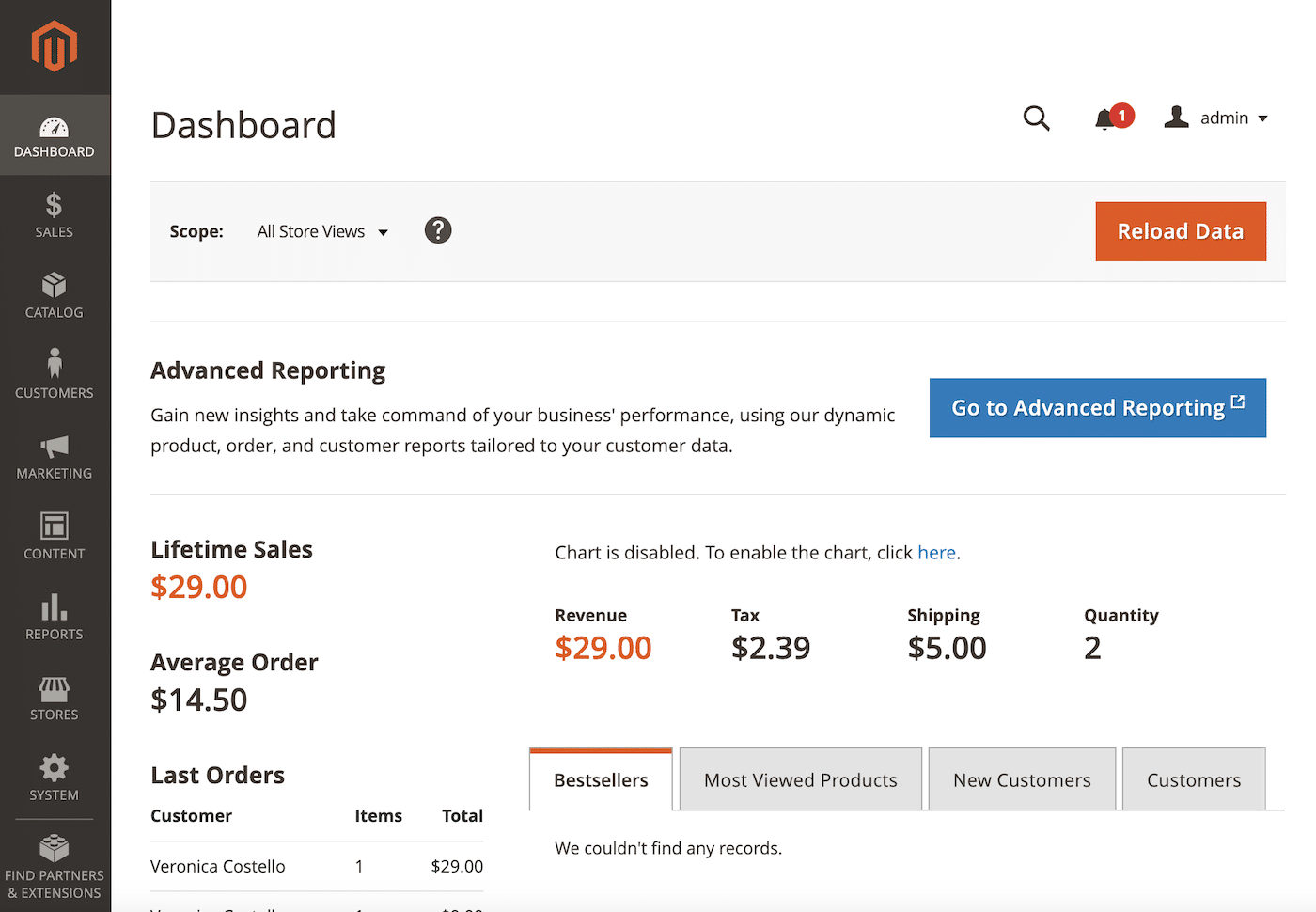
Task: Open the Marketing section
Action: 54,456
